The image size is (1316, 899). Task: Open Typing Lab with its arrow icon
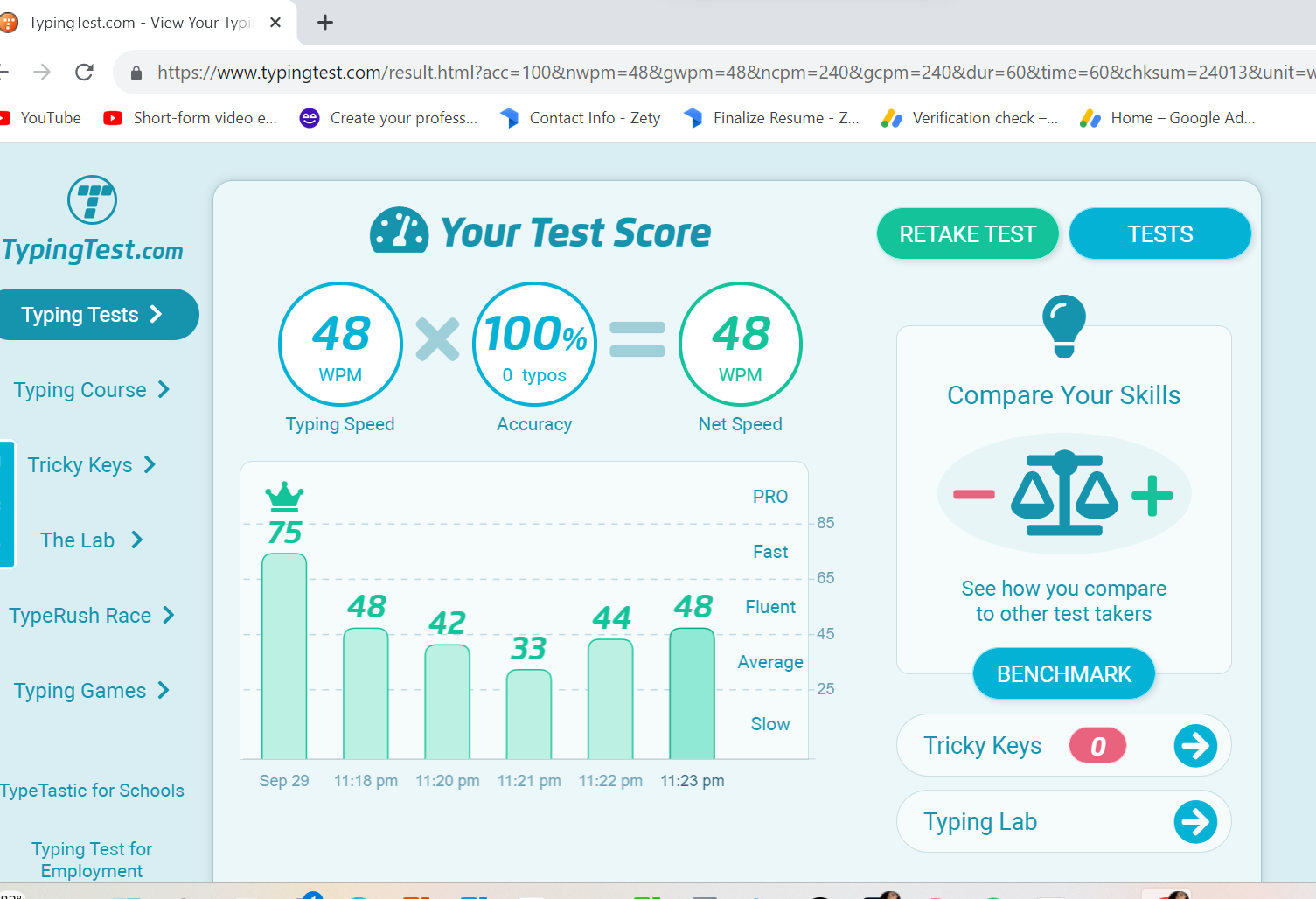[x=1195, y=822]
